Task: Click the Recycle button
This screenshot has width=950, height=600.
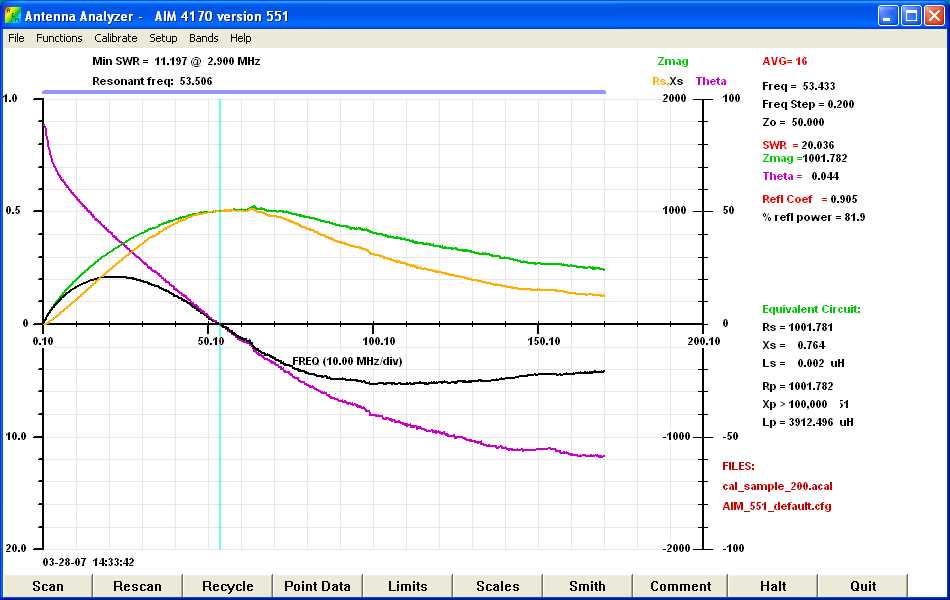Action: pos(228,586)
